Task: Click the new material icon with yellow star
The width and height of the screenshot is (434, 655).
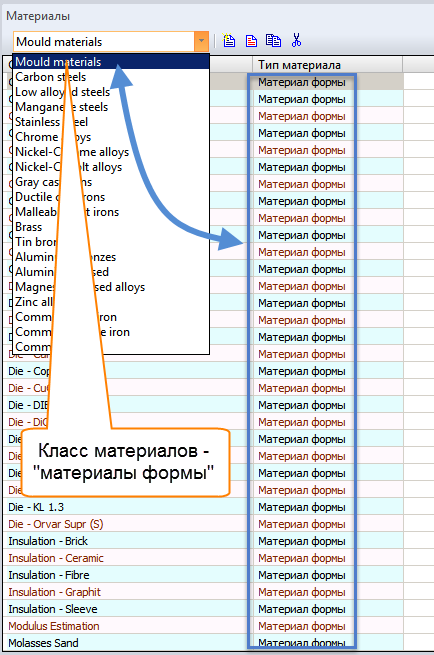Action: coord(228,41)
